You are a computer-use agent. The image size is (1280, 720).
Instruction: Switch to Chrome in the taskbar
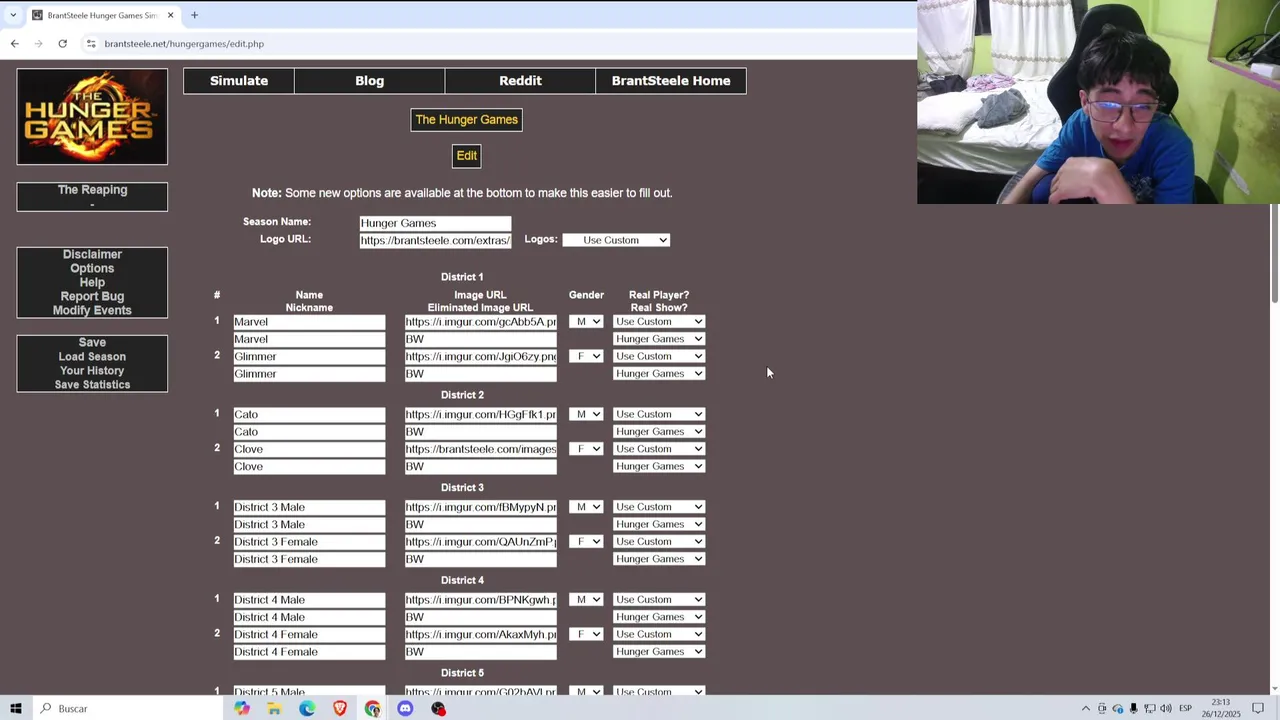pyautogui.click(x=373, y=708)
